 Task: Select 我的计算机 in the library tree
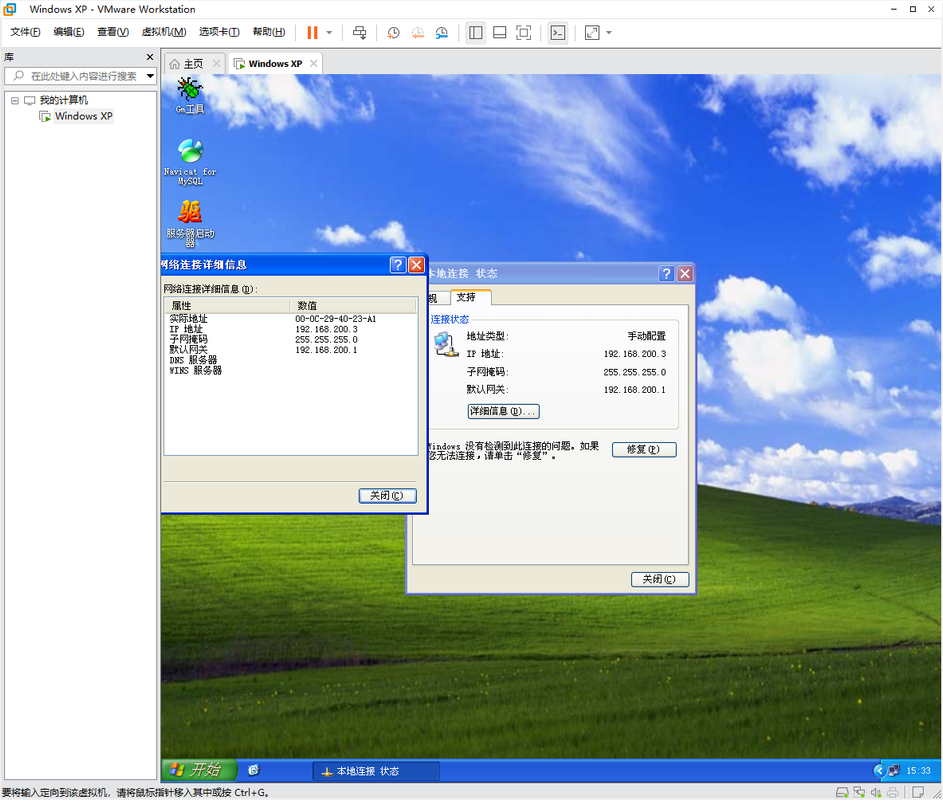[x=64, y=100]
